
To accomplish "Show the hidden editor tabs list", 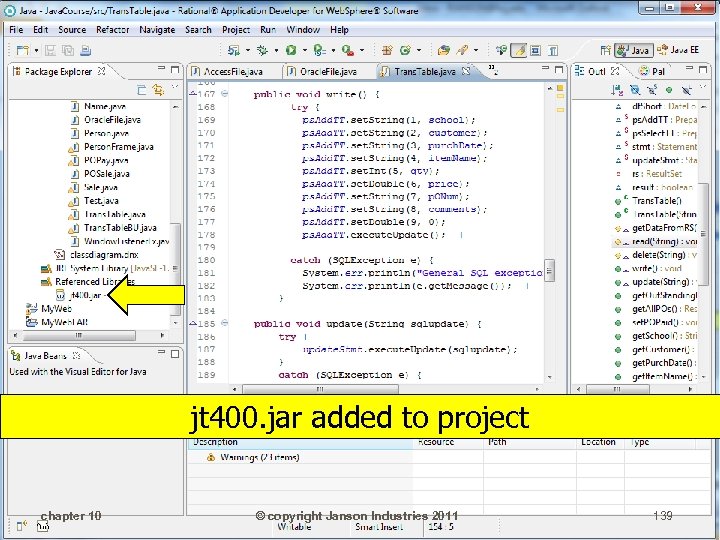I will (x=493, y=70).
